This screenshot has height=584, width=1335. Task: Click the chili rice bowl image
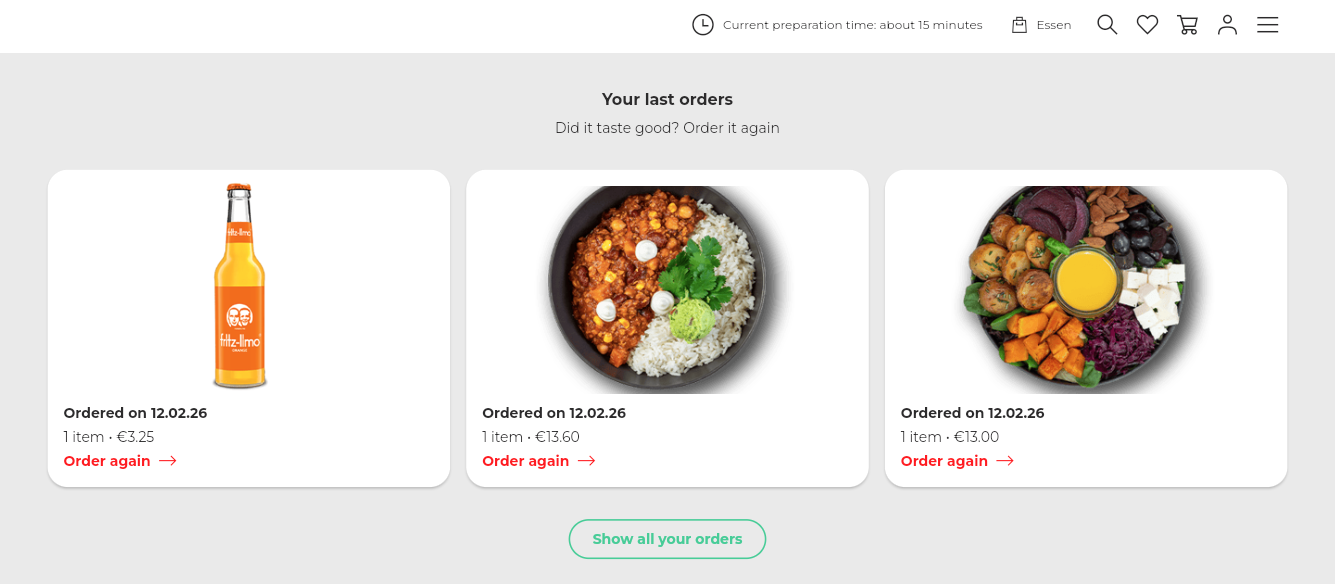pos(657,288)
